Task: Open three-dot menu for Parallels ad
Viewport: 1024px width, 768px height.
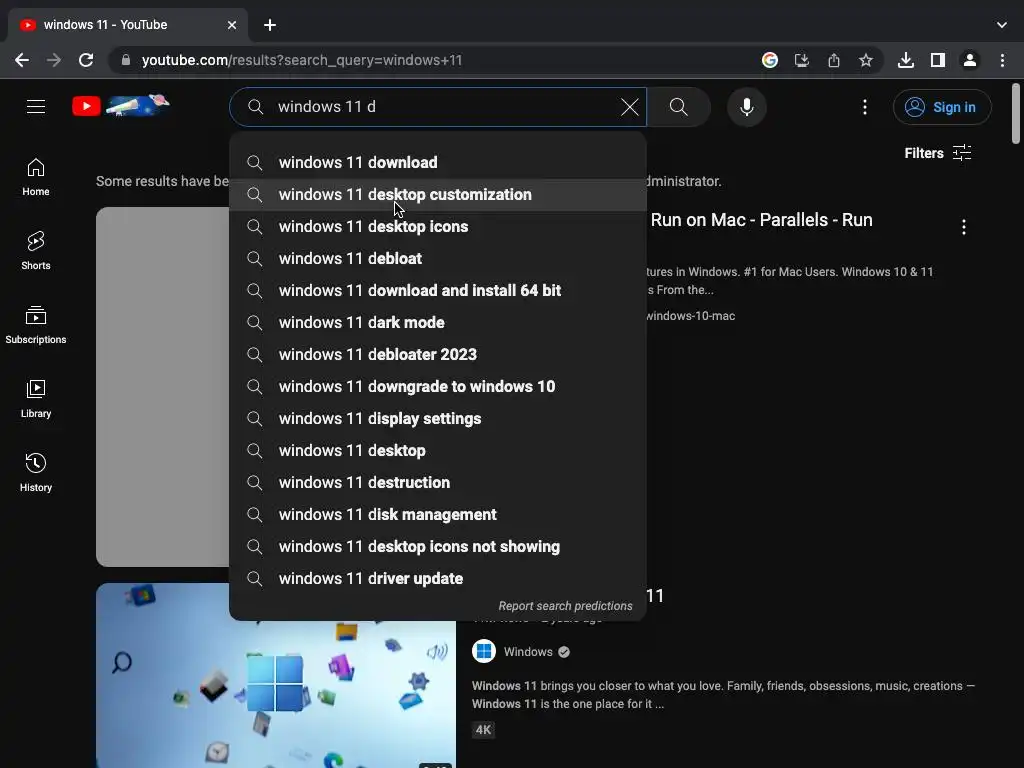Action: 963,227
